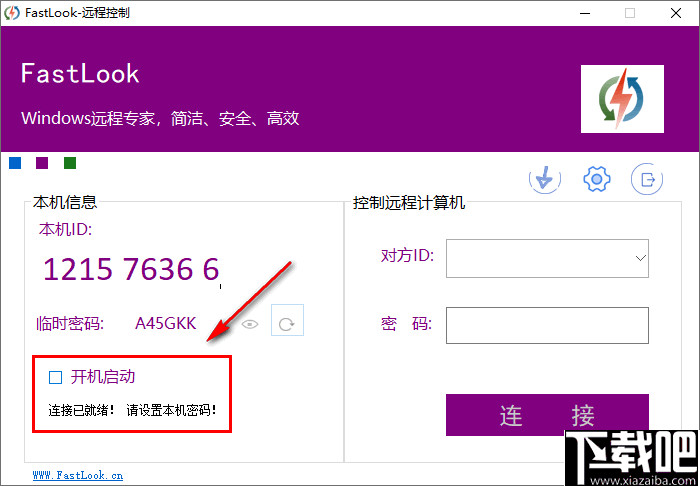Viewport: 700px width, 486px height.
Task: Click the 本机ID label
Action: pos(65,229)
